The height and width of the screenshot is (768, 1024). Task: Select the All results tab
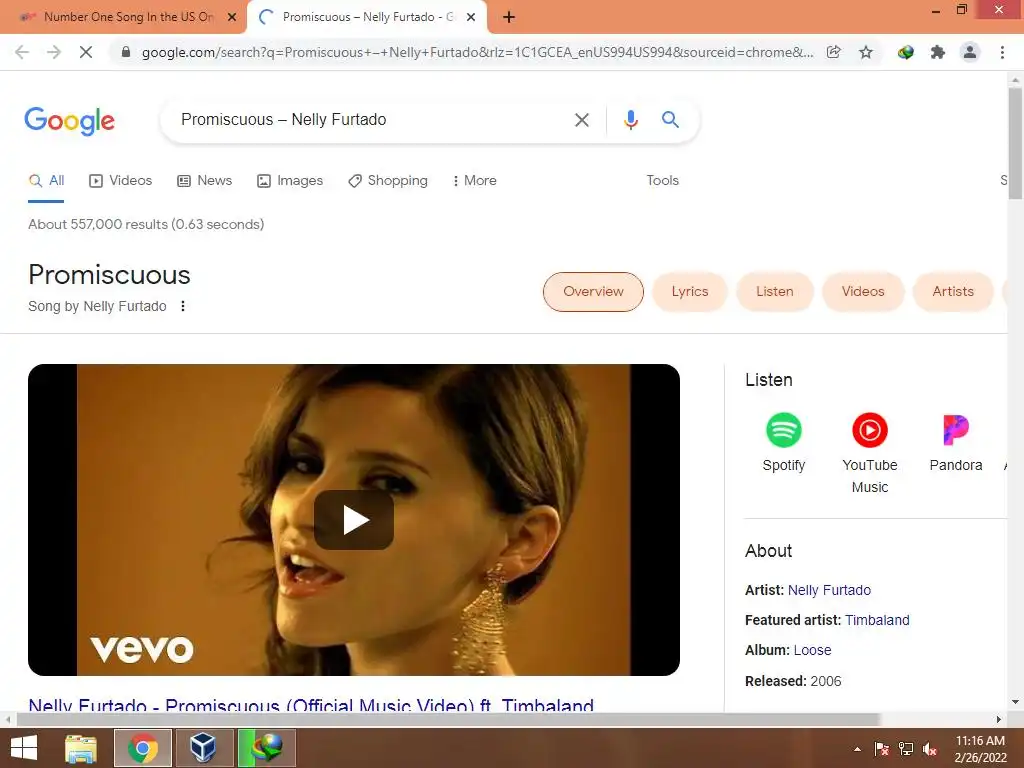(46, 181)
